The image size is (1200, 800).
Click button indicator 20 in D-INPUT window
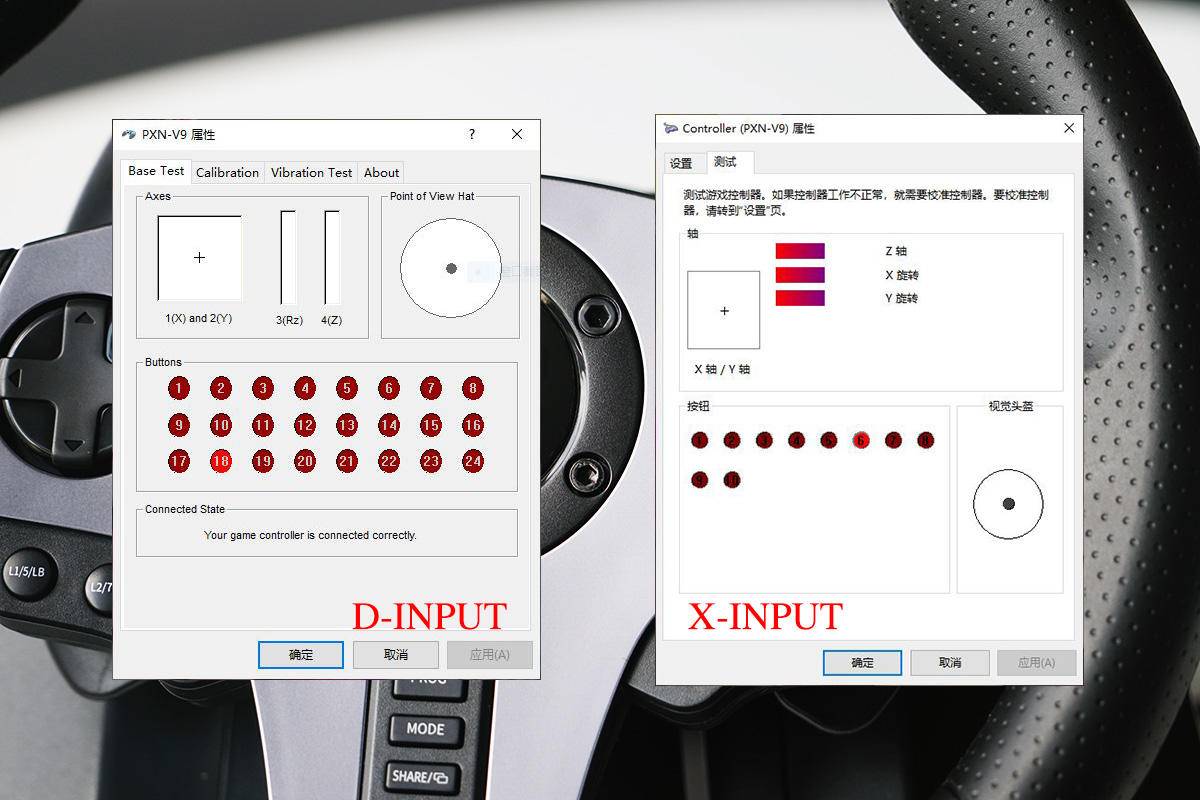click(x=305, y=461)
